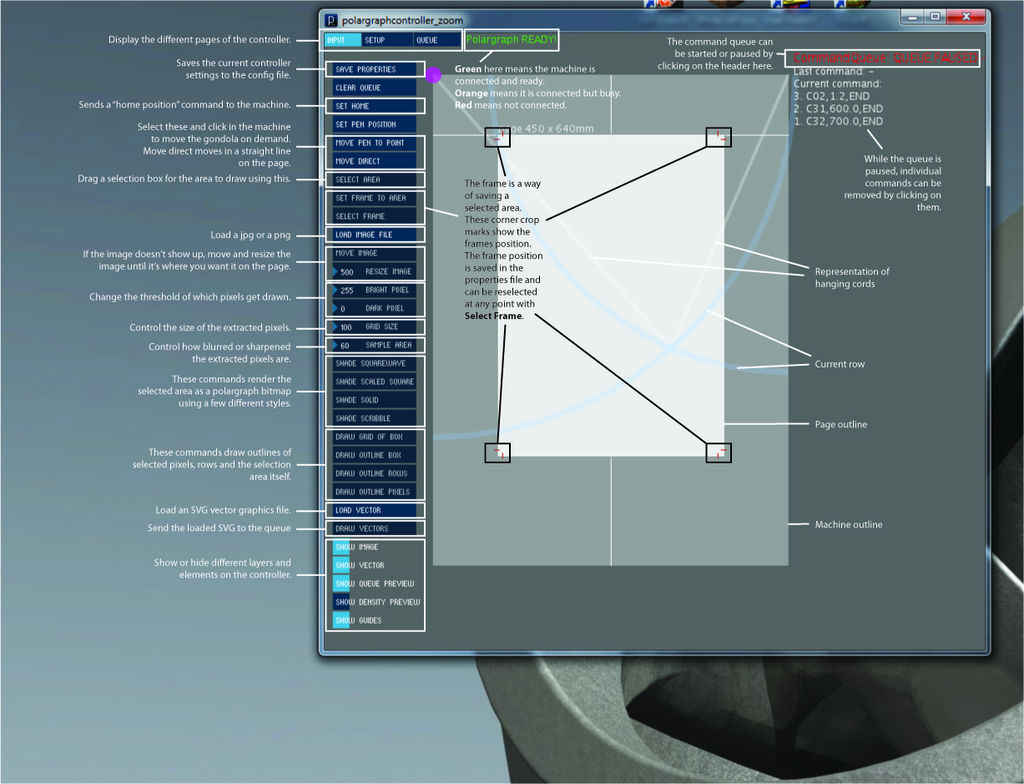1024x784 pixels.
Task: Toggle SHOW QUEUE PREVIEW
Action: click(x=342, y=583)
